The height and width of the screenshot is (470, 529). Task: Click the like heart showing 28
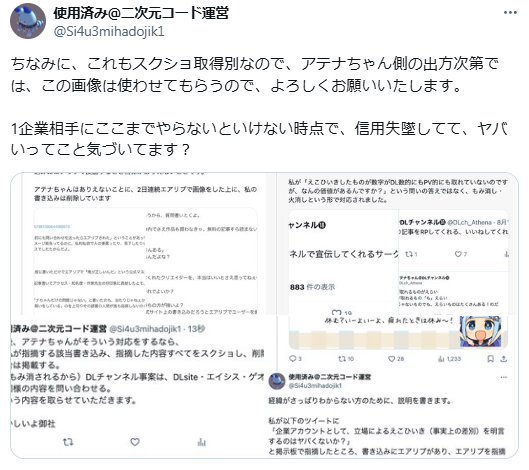click(x=396, y=359)
